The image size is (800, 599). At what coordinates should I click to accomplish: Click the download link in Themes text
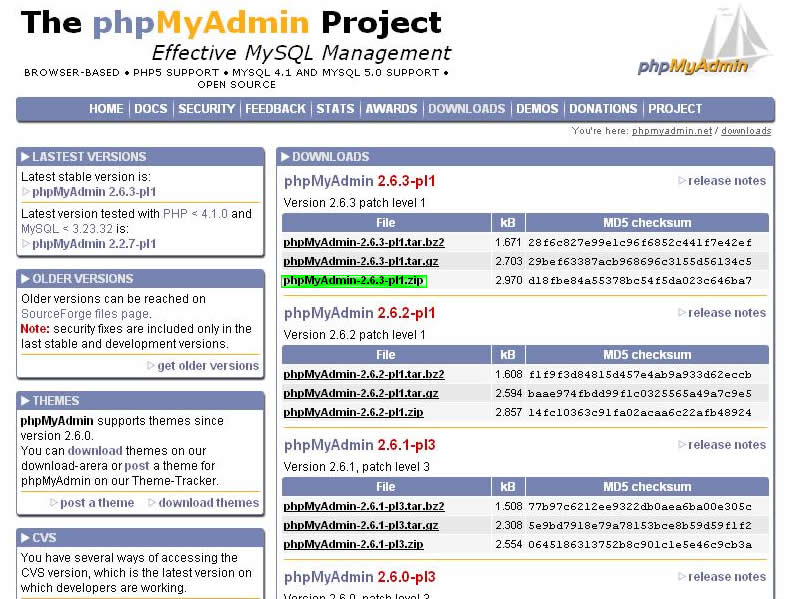coord(95,451)
